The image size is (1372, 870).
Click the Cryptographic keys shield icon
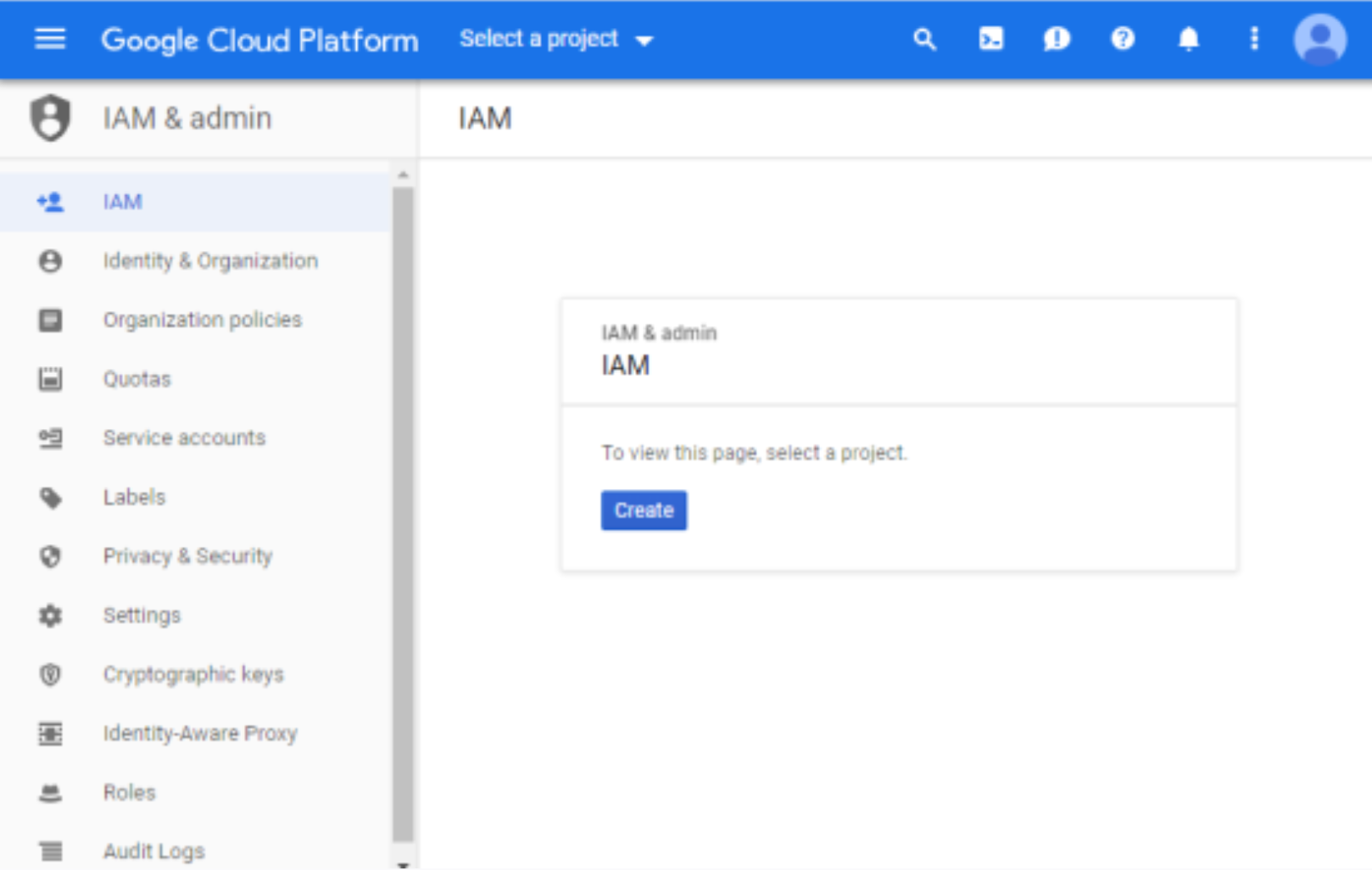(x=50, y=675)
